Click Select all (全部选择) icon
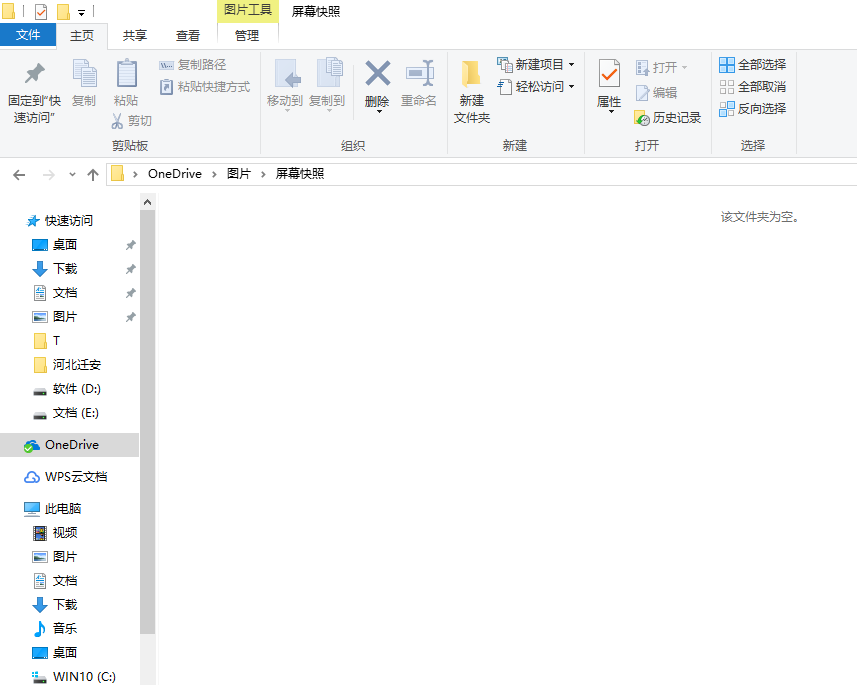The height and width of the screenshot is (685, 857). click(x=727, y=65)
